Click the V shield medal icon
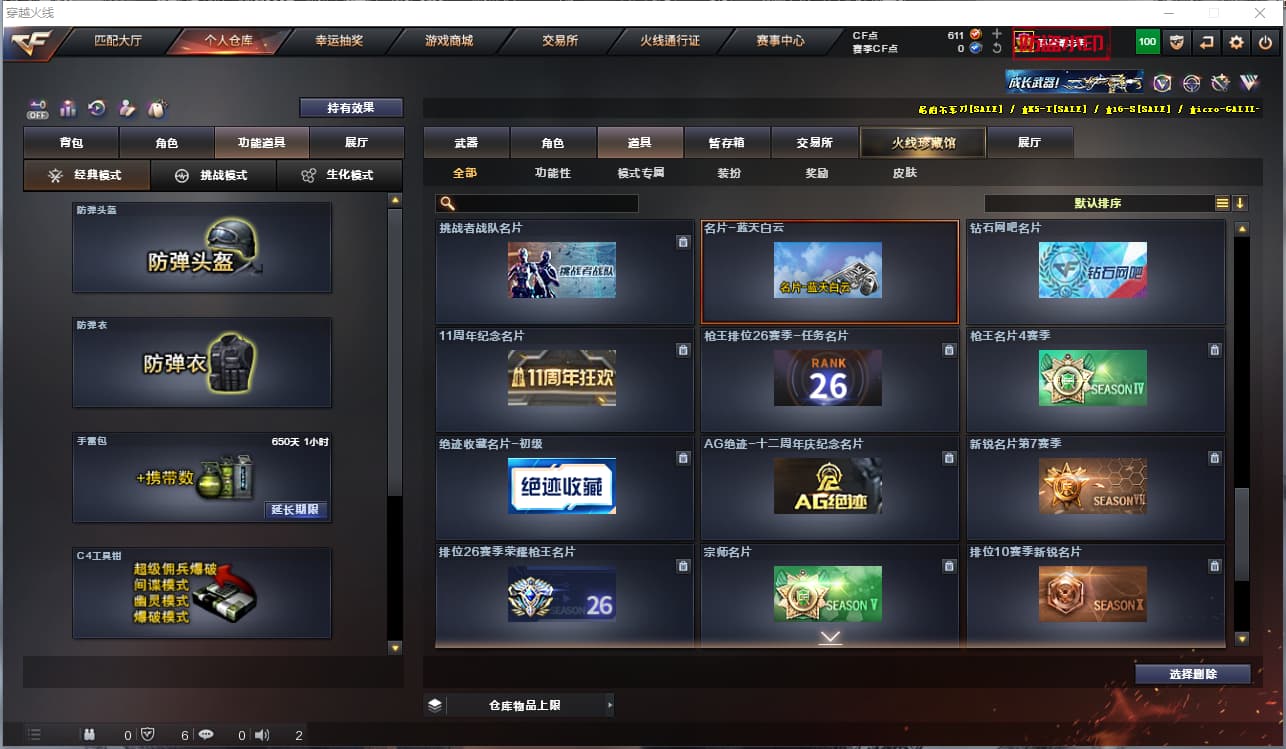This screenshot has width=1286, height=749. [1162, 83]
